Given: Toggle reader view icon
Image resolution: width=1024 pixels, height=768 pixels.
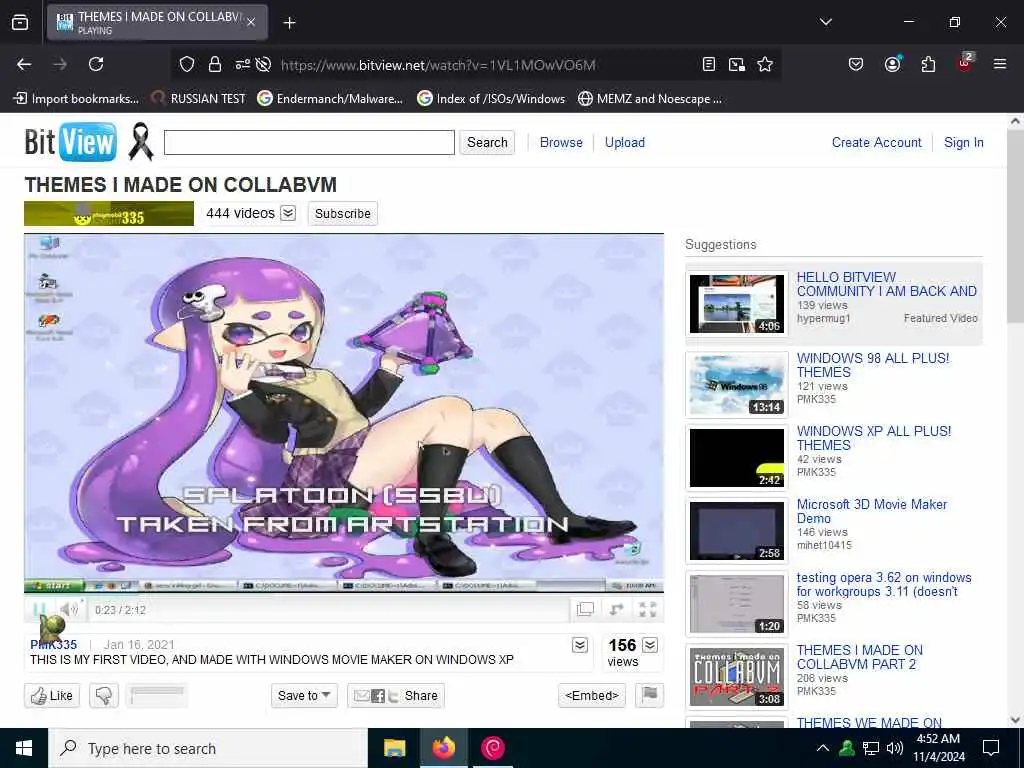Looking at the screenshot, I should [709, 64].
